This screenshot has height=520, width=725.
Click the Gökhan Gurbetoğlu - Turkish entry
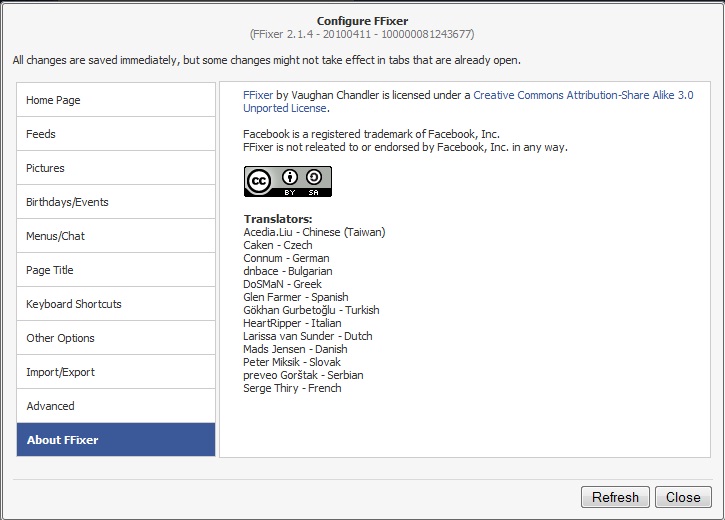point(312,310)
